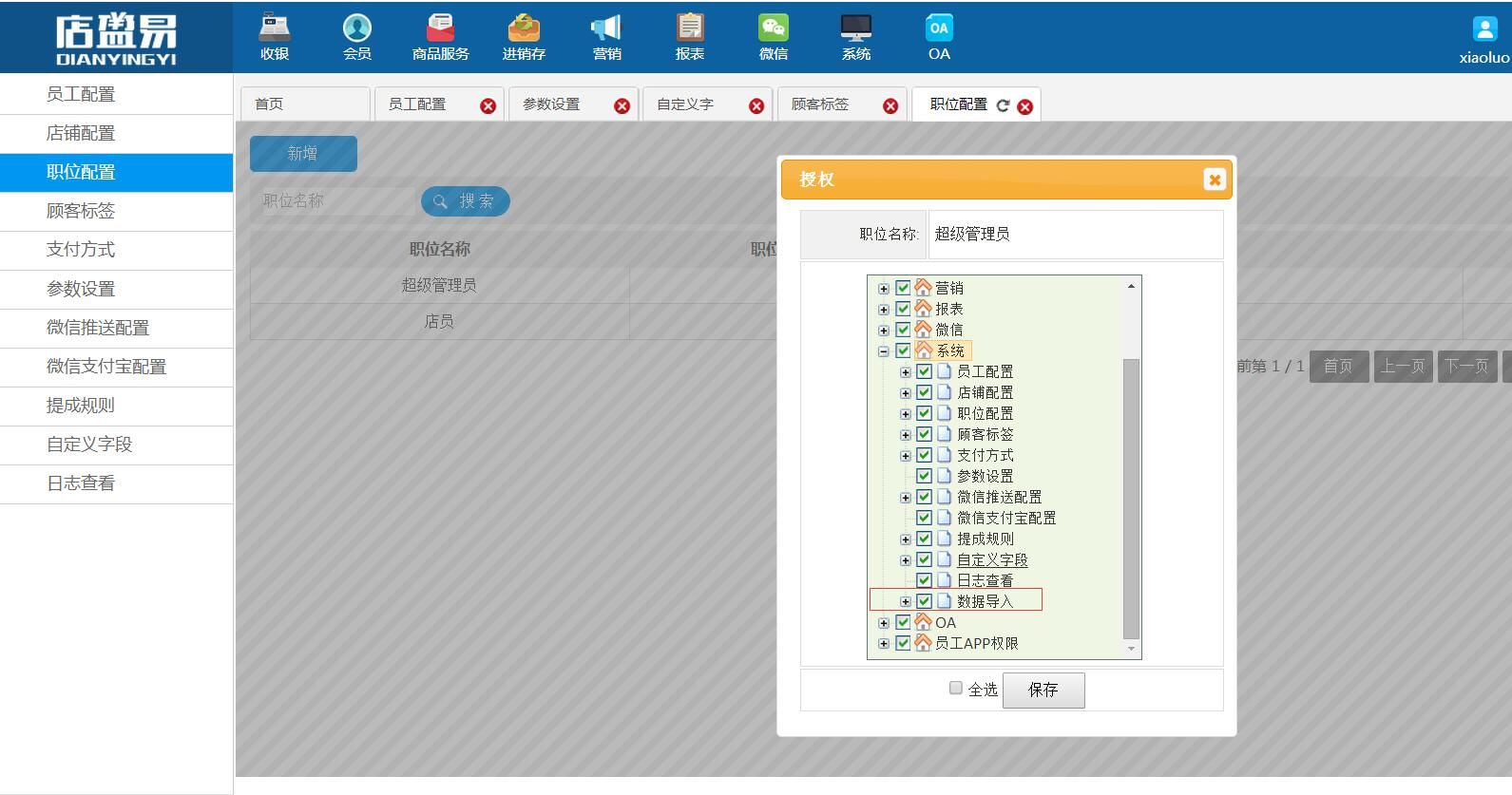The height and width of the screenshot is (795, 1512).
Task: Expand the 员工配置 tree node
Action: tap(905, 371)
